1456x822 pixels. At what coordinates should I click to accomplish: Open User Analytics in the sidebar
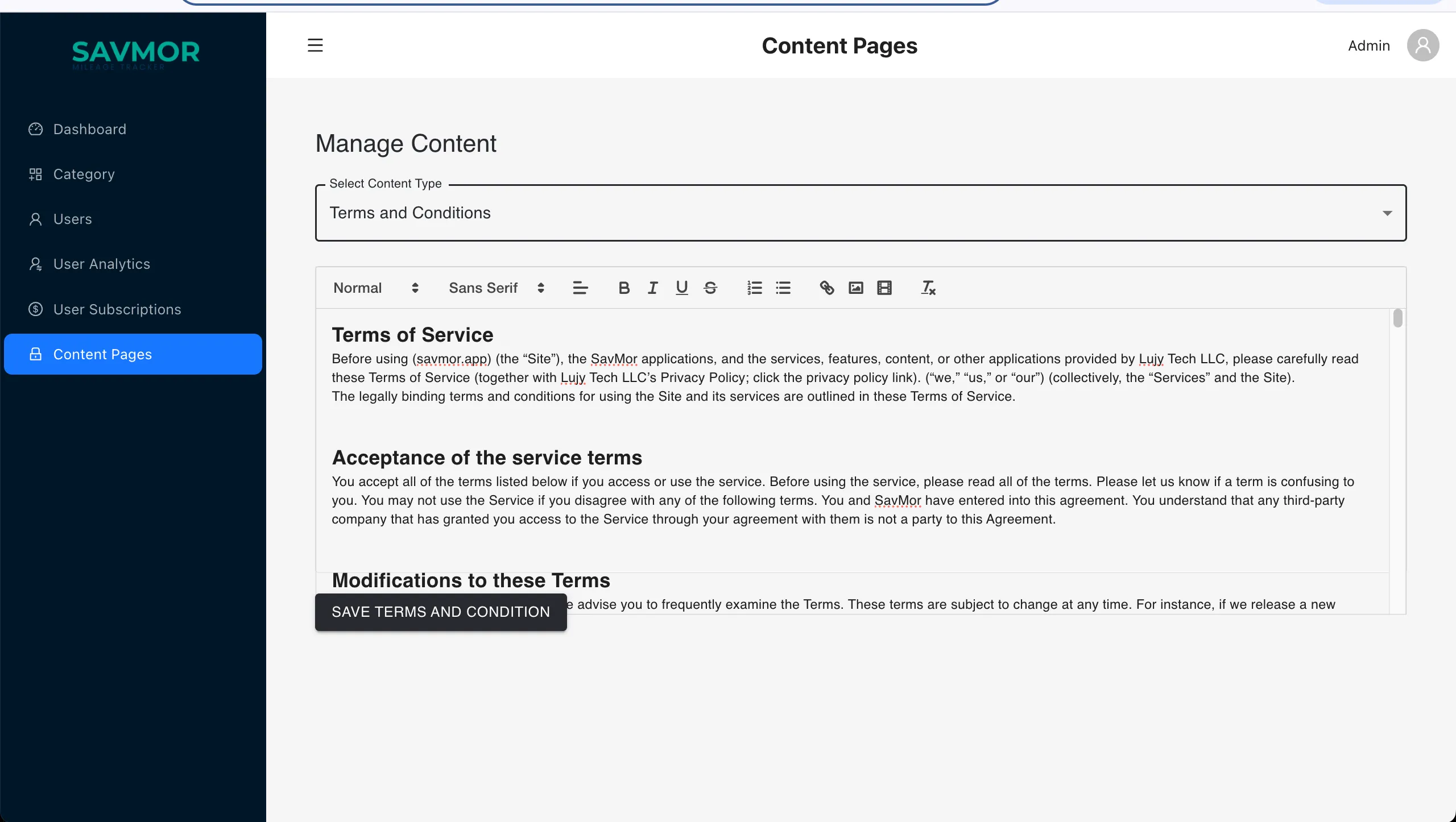101,264
